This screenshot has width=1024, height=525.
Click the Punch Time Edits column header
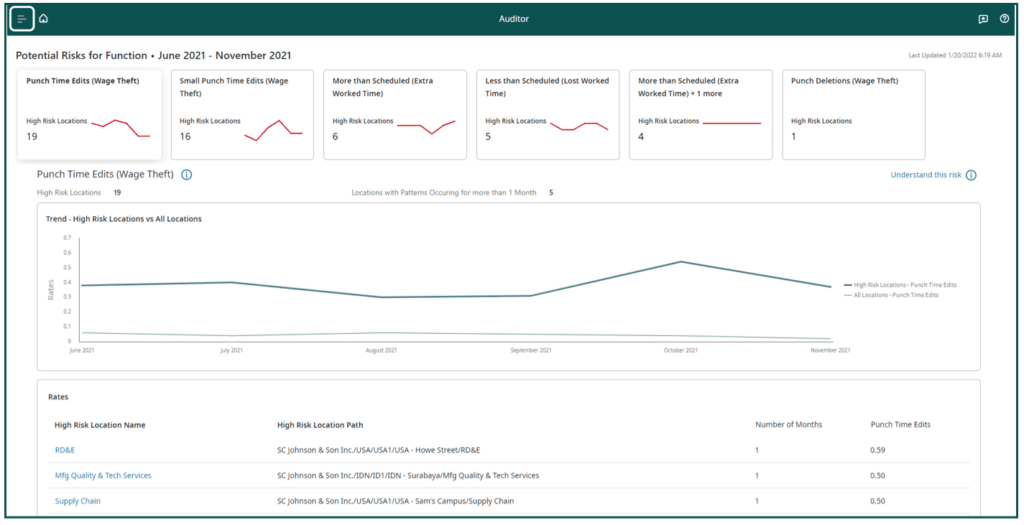point(900,424)
